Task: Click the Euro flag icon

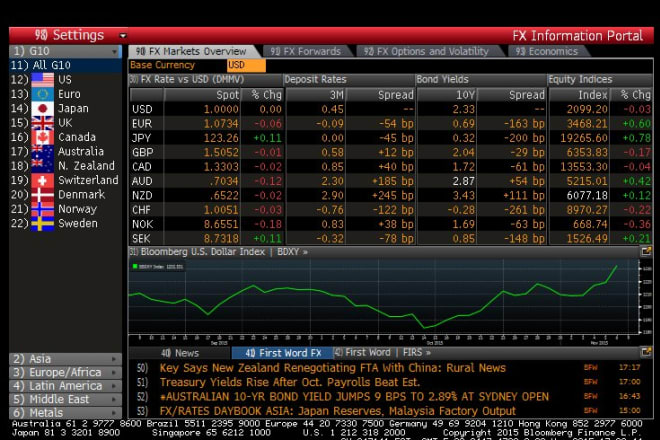Action: (x=43, y=94)
